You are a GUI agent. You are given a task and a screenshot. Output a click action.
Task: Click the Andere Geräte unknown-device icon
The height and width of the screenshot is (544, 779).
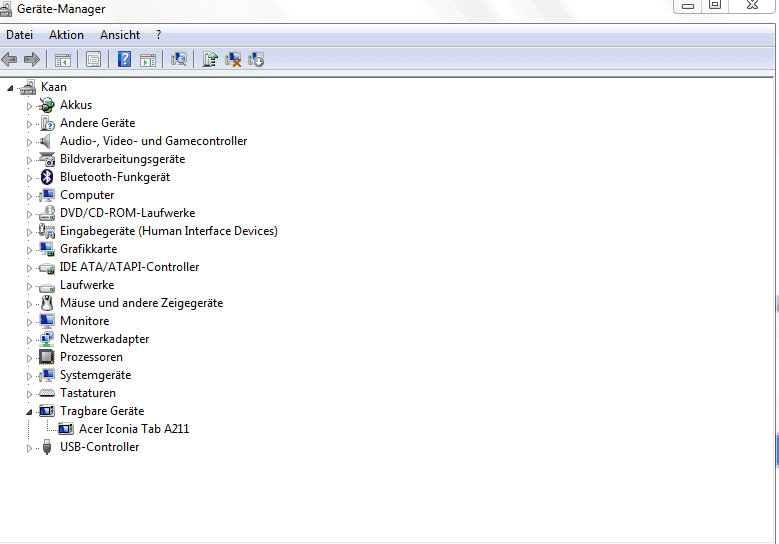(47, 123)
